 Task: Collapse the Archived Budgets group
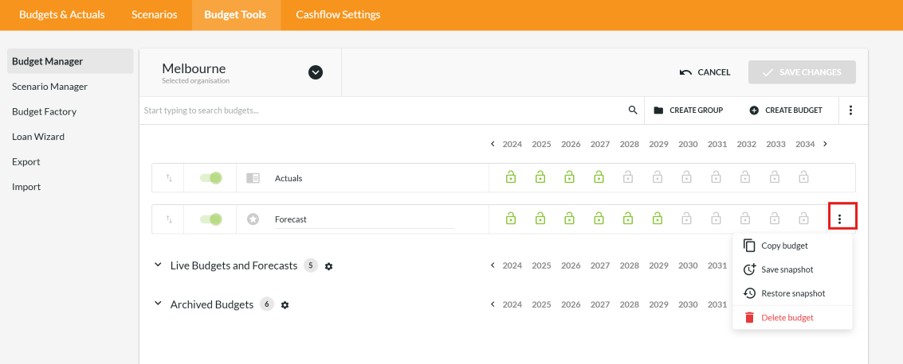point(158,304)
